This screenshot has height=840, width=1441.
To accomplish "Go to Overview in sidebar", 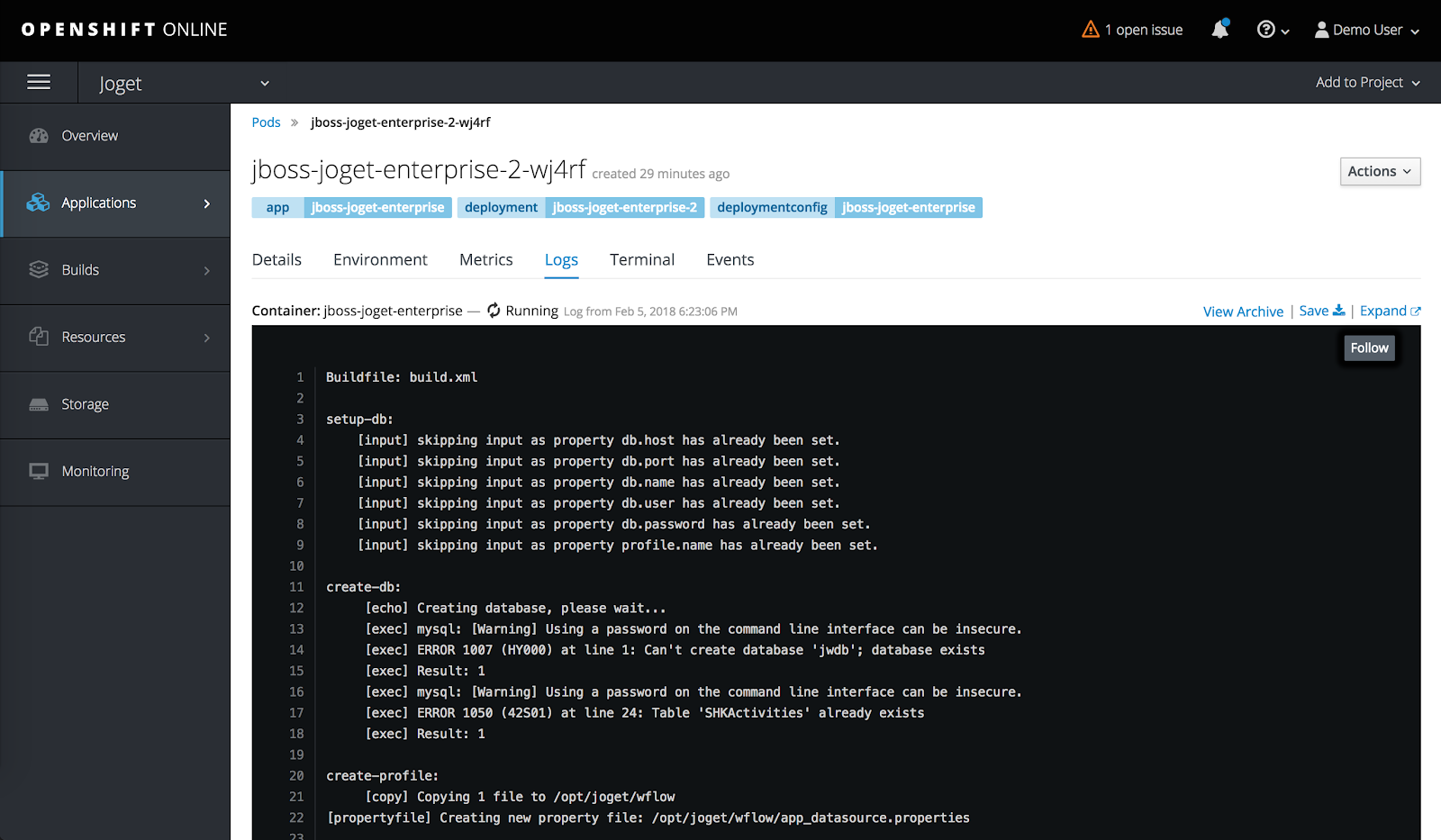I will (x=115, y=136).
